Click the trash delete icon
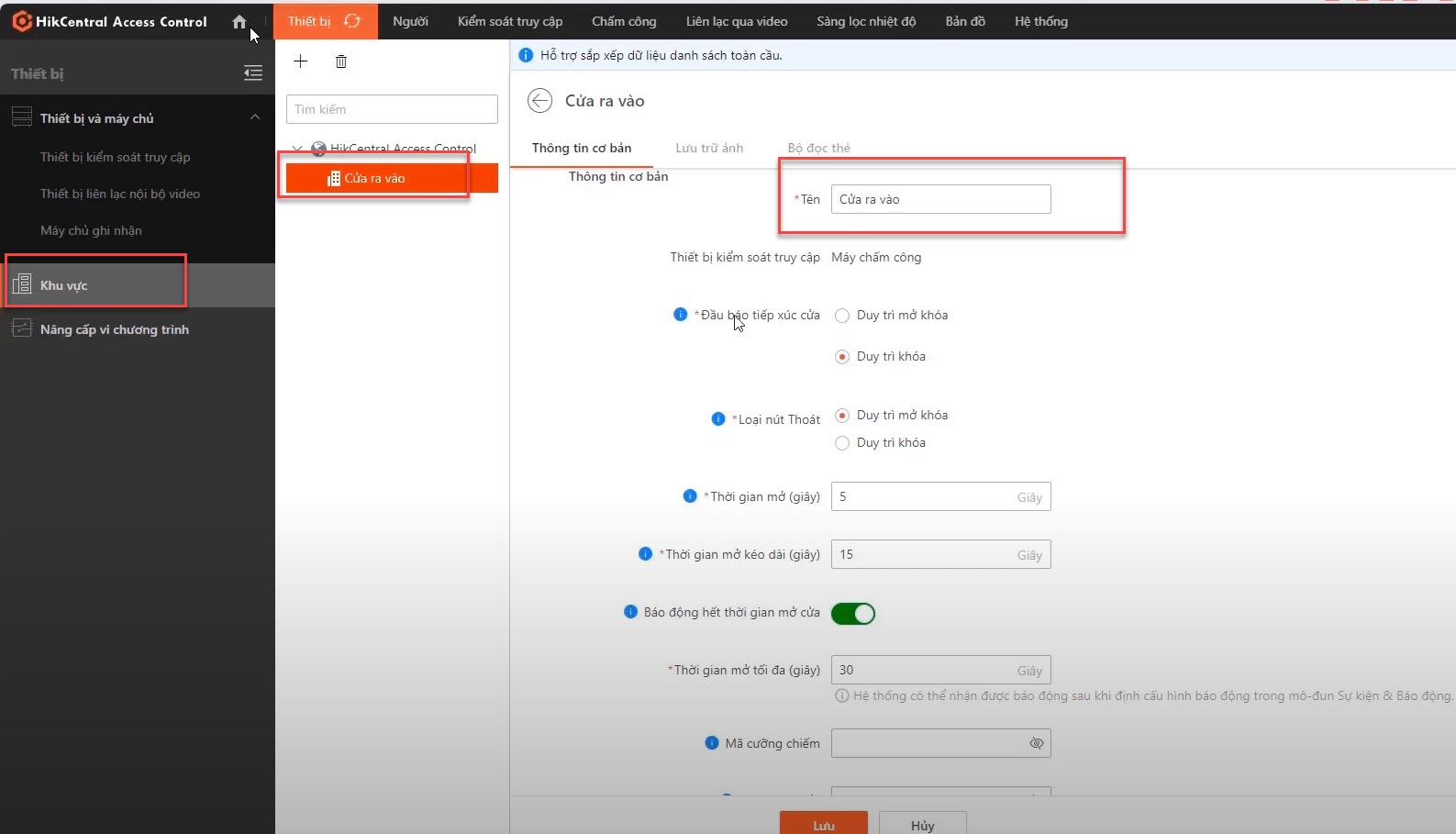The height and width of the screenshot is (834, 1456). pos(341,61)
